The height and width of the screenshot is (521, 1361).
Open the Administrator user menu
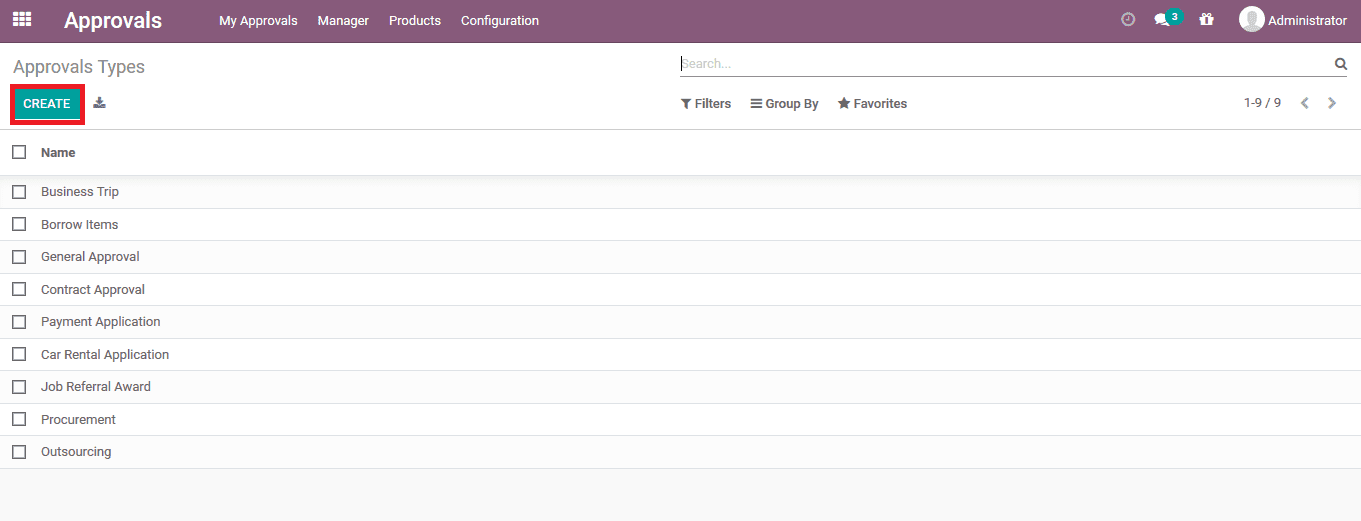[1293, 20]
